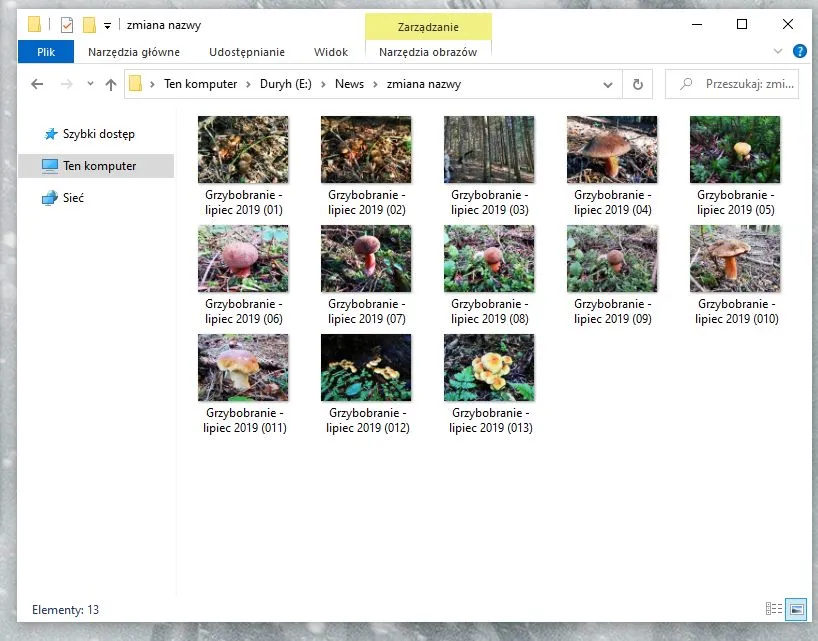
Task: Open the News folder from the breadcrumb
Action: [349, 84]
